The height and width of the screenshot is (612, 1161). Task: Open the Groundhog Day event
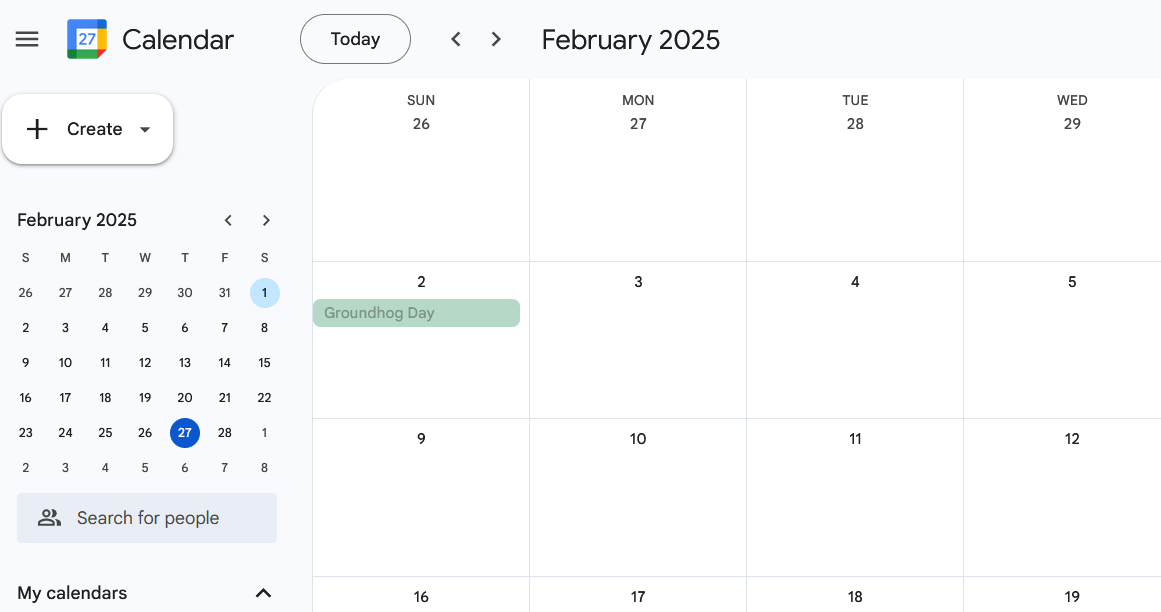coord(416,313)
